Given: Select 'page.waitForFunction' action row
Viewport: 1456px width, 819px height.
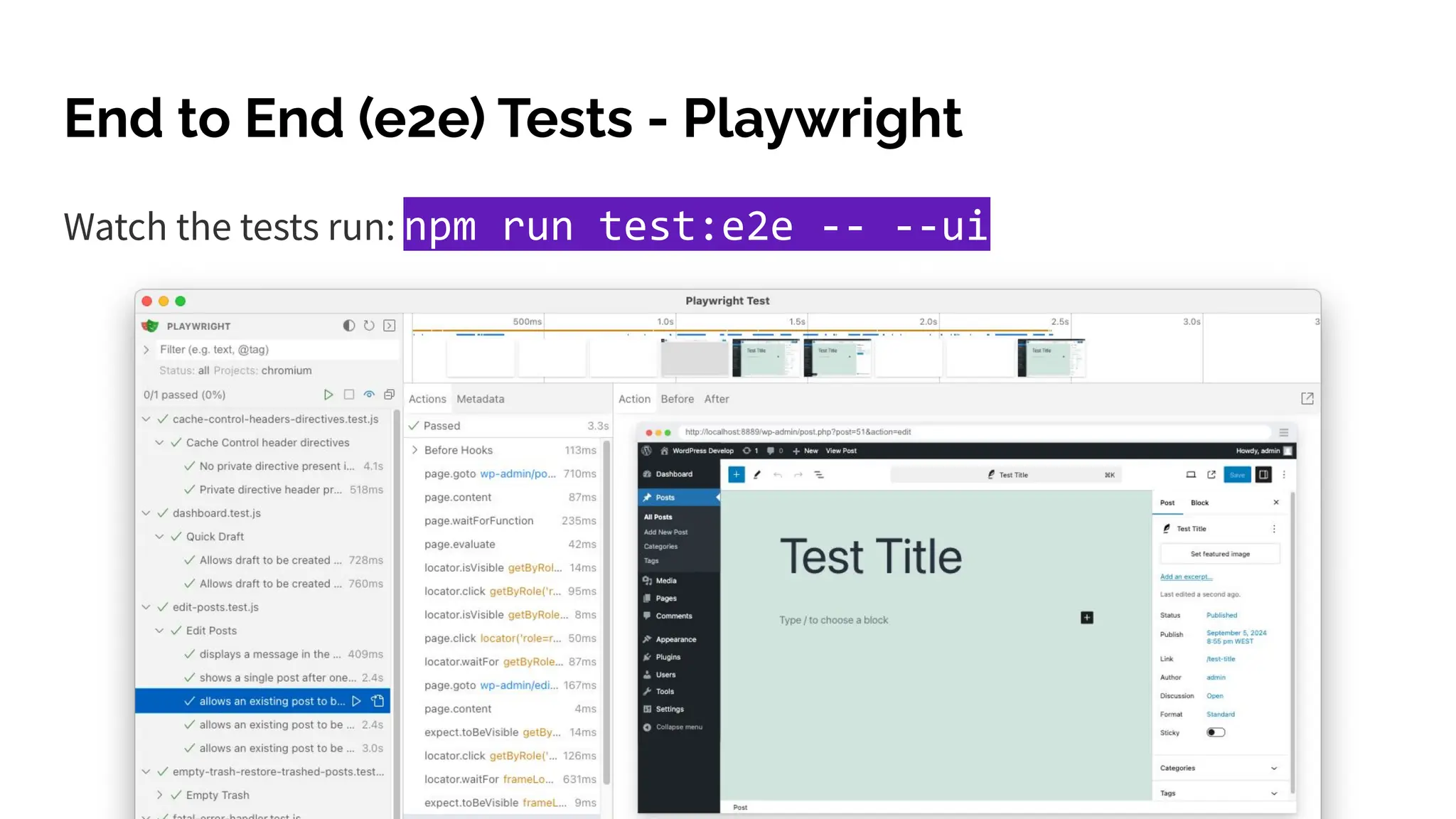Looking at the screenshot, I should 509,520.
